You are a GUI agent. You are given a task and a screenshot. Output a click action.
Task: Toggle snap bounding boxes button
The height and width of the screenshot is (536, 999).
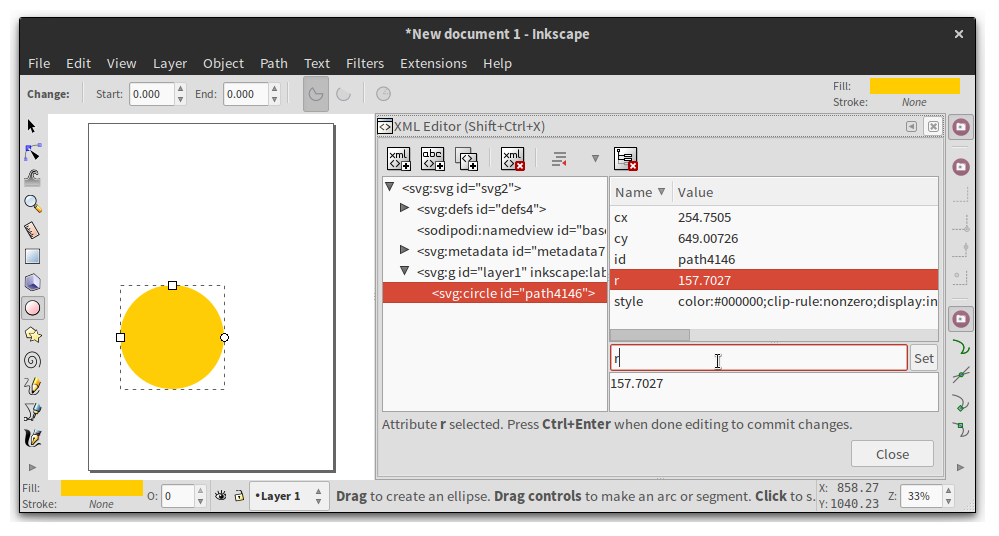(x=961, y=167)
